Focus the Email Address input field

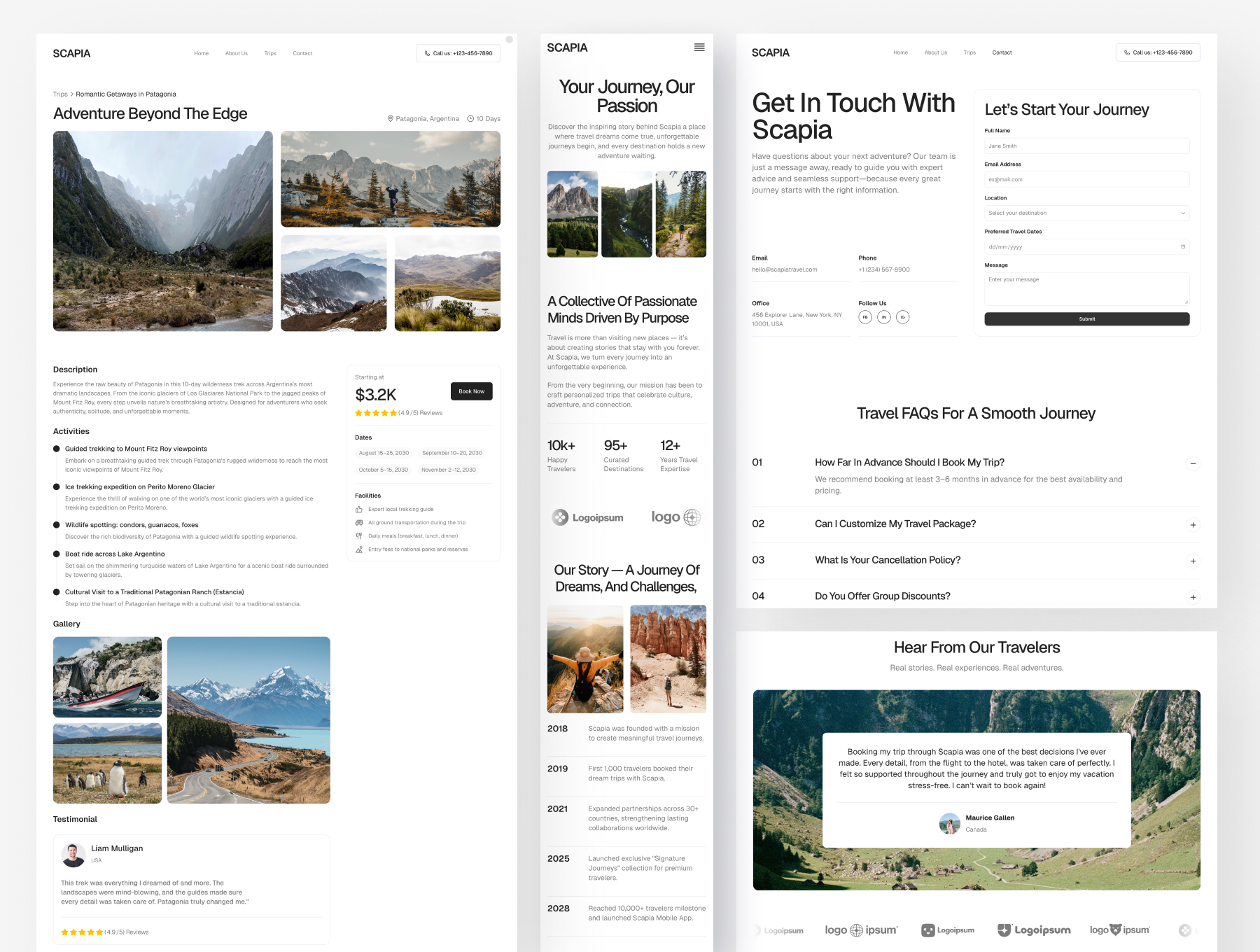tap(1086, 179)
